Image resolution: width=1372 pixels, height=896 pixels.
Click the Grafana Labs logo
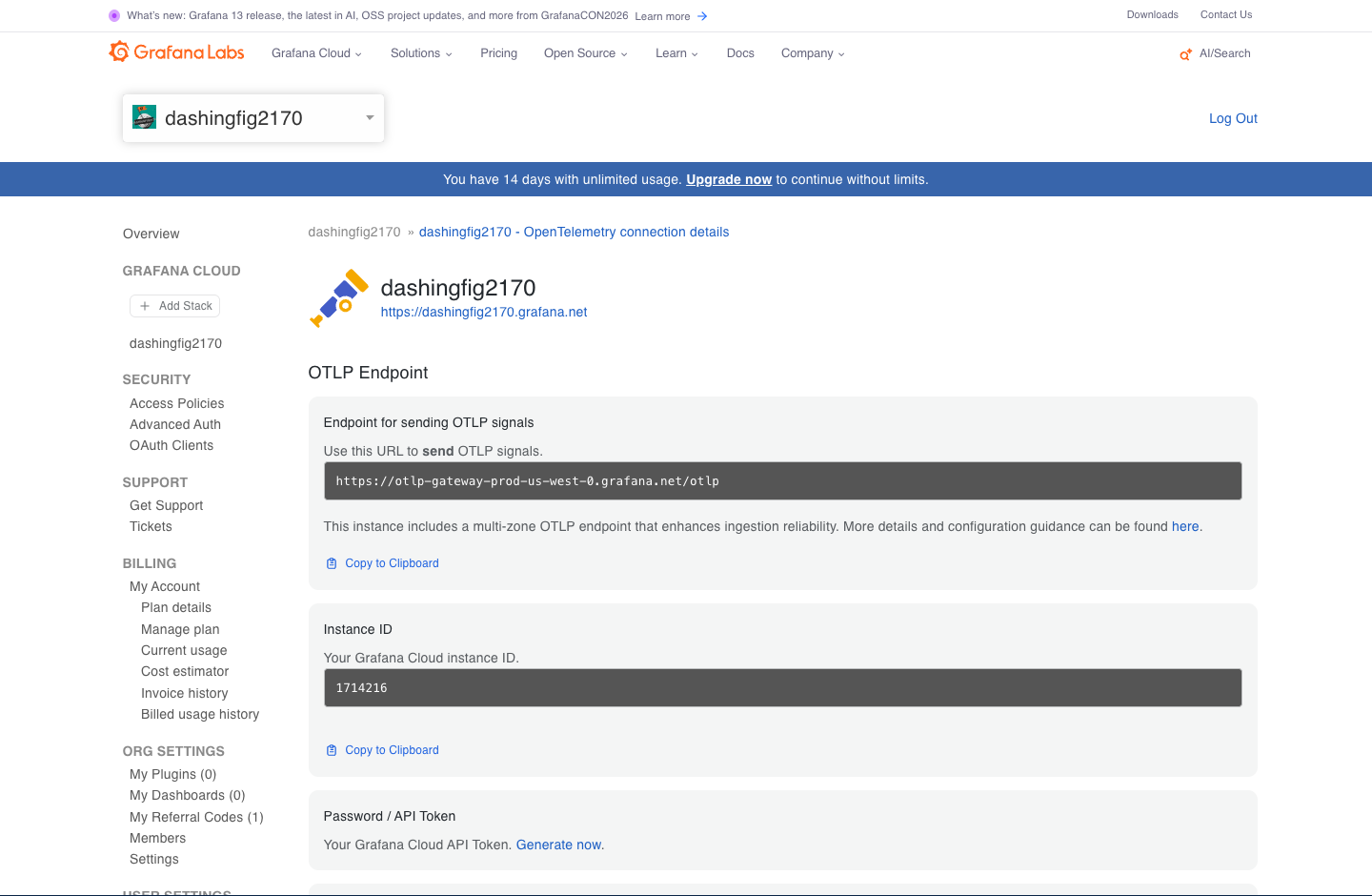[177, 52]
